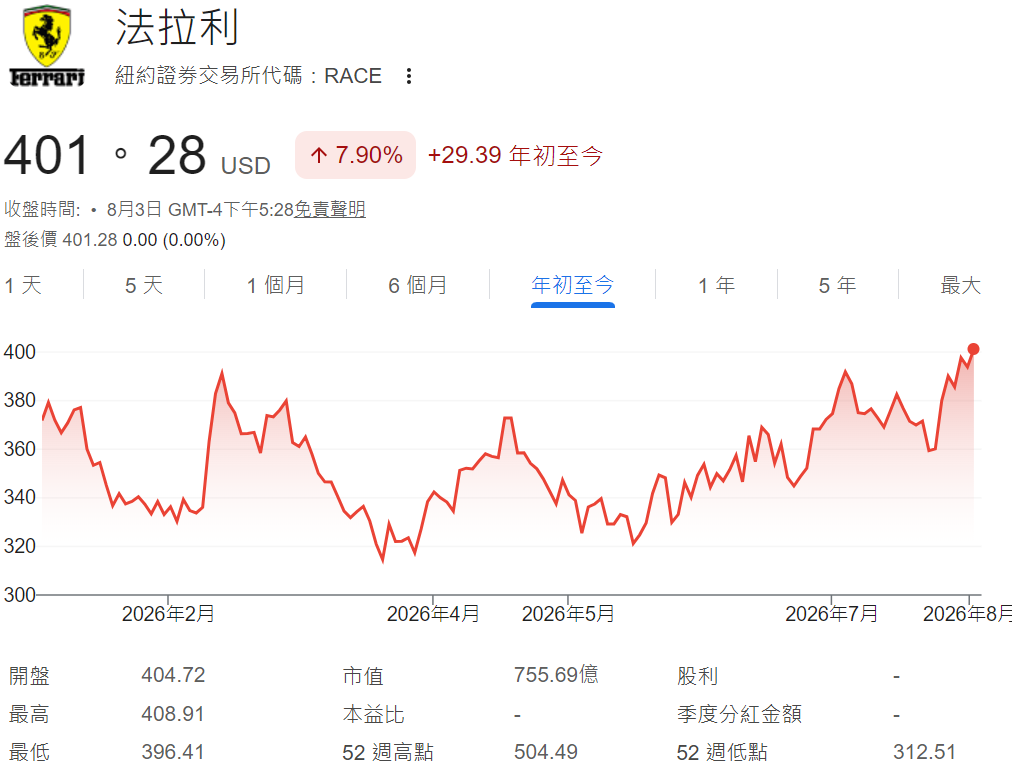The width and height of the screenshot is (1012, 766).
Task: Click the stock code text RACE
Action: click(x=353, y=76)
